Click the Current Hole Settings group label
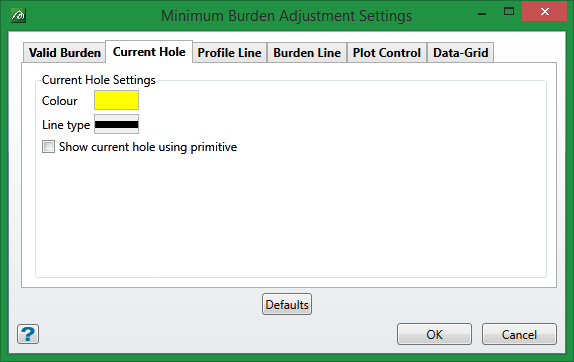 point(99,80)
